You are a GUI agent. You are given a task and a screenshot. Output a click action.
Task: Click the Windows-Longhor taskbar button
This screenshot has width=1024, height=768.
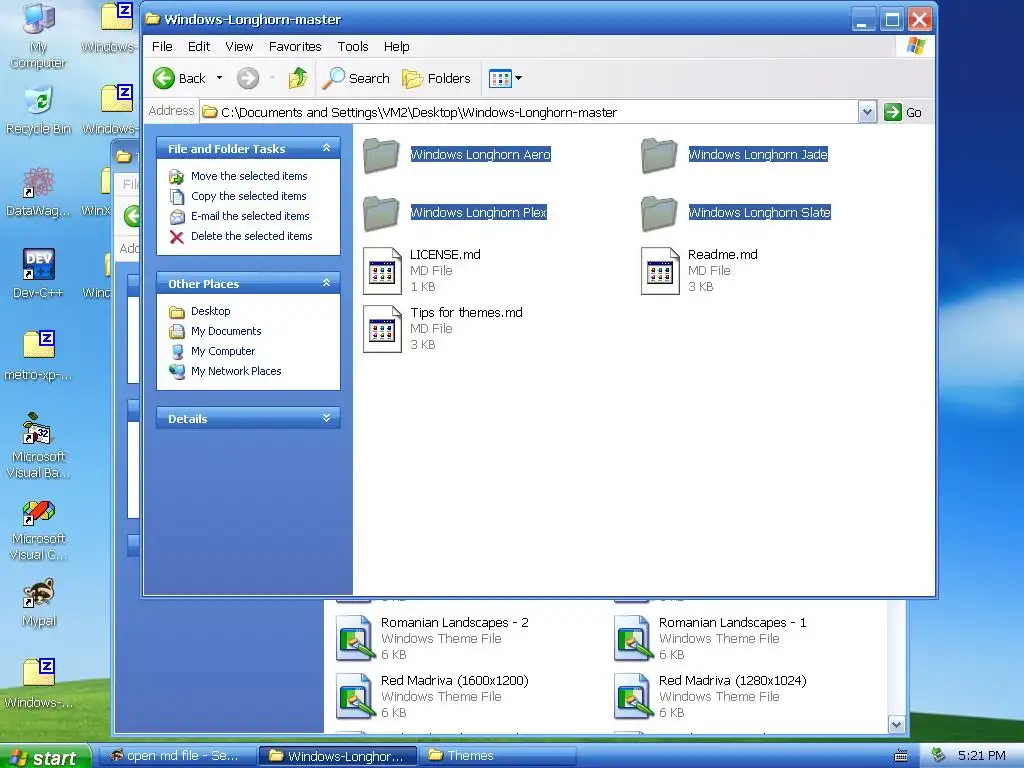pos(337,756)
